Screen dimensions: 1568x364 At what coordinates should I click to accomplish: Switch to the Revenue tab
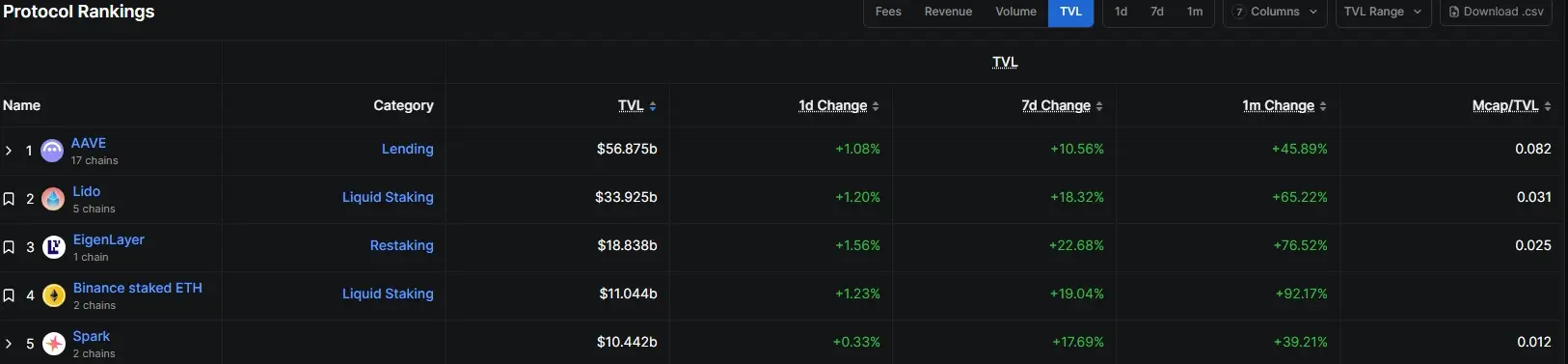[948, 12]
